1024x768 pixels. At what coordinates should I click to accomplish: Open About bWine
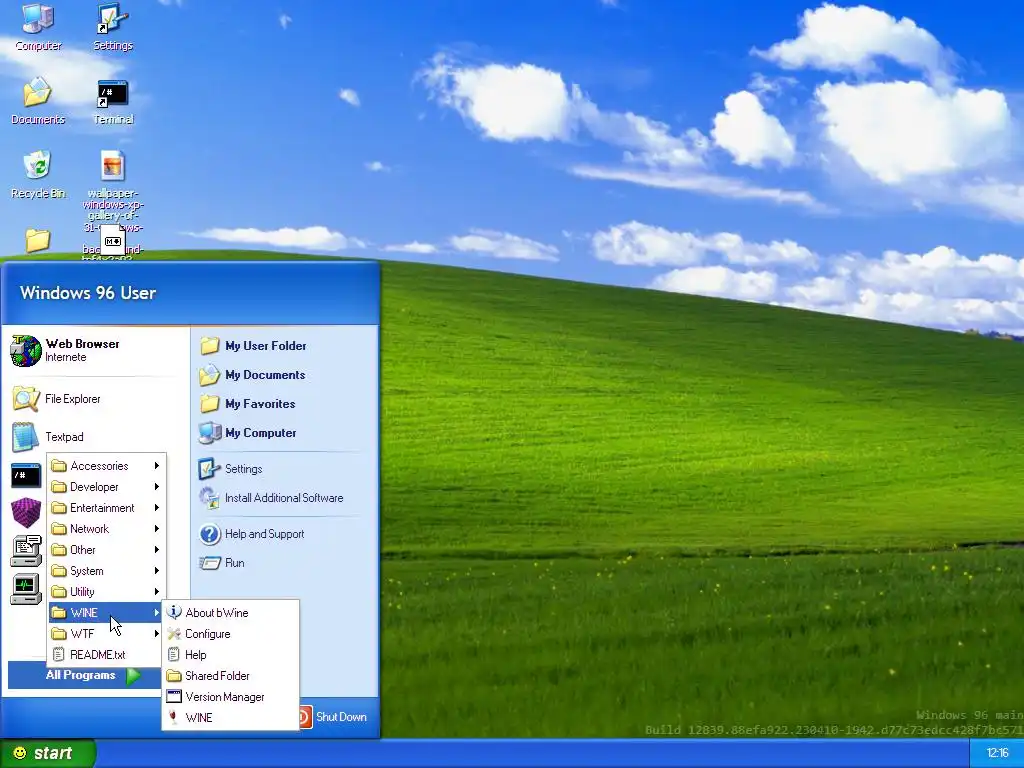[231, 613]
